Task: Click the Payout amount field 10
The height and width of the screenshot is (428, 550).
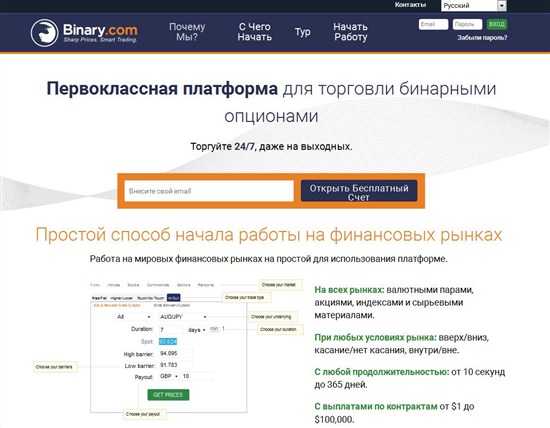Action: (x=197, y=376)
